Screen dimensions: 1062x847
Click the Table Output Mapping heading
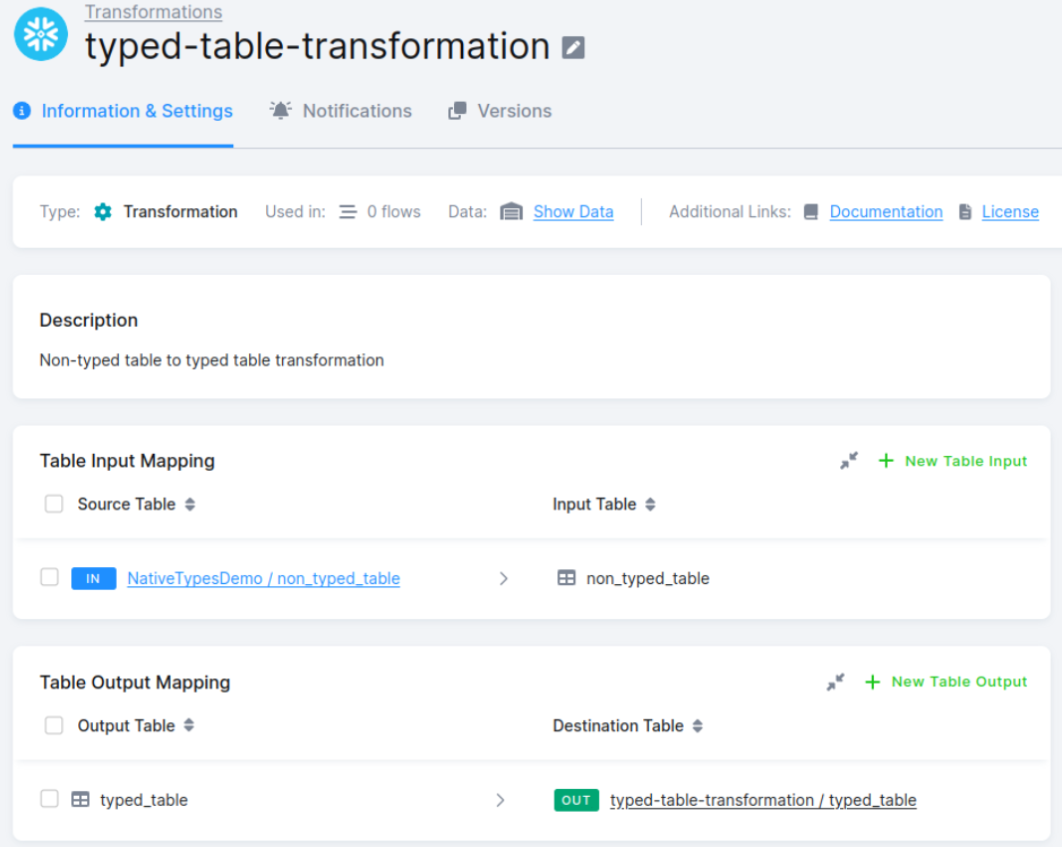[x=135, y=682]
